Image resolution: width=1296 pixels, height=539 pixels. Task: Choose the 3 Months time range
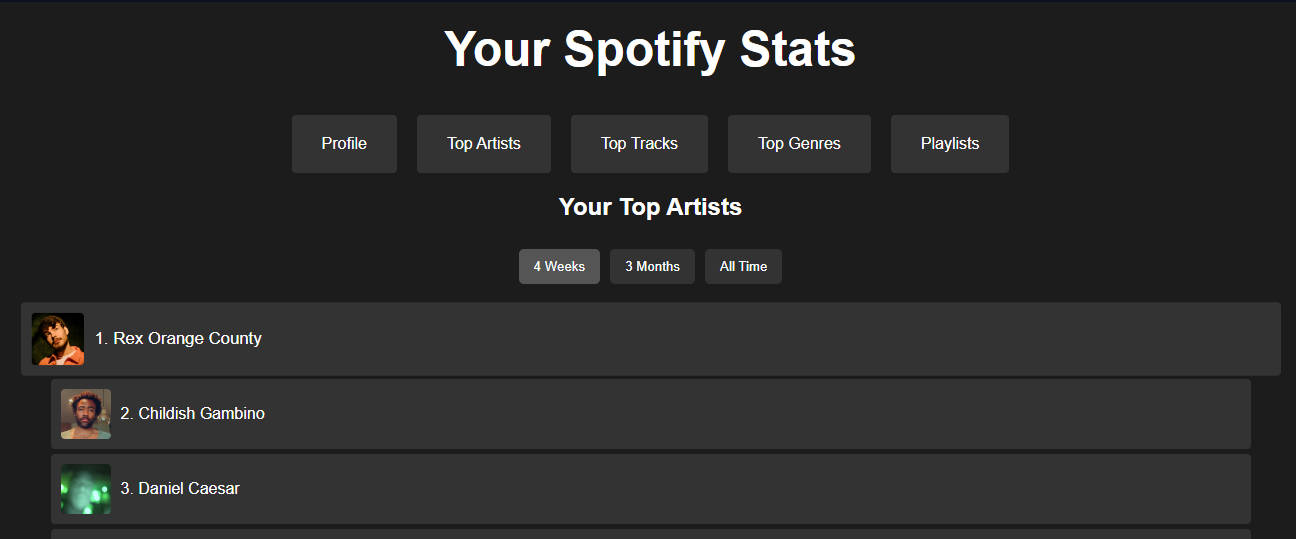point(652,267)
